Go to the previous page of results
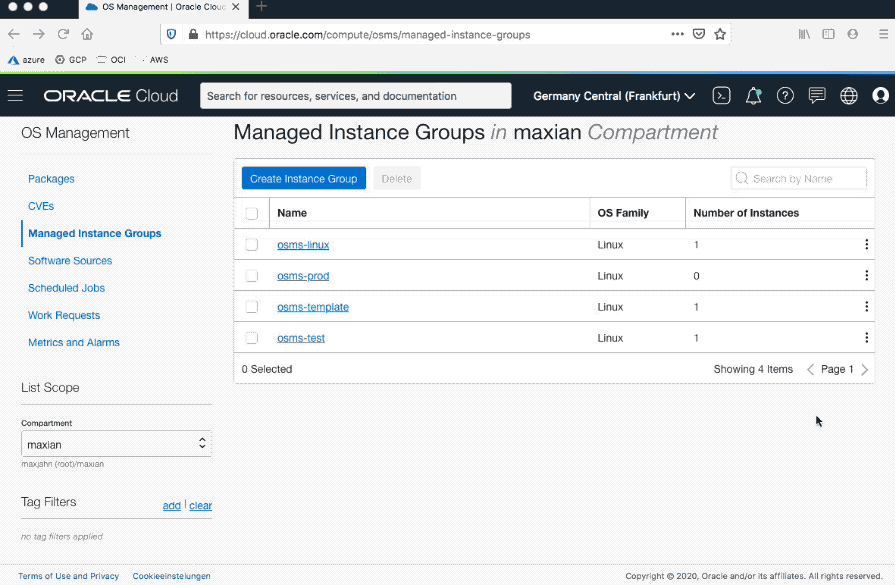The width and height of the screenshot is (895, 585). [x=811, y=369]
